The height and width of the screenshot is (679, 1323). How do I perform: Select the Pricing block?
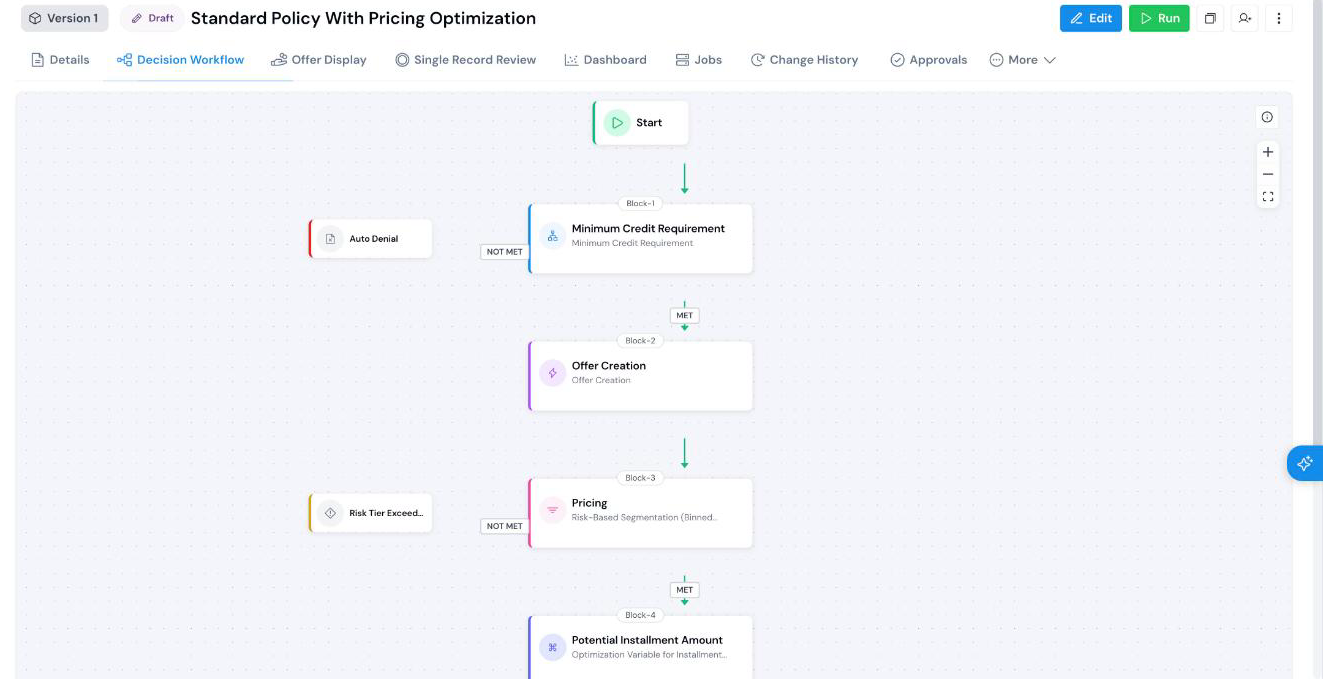pyautogui.click(x=641, y=513)
